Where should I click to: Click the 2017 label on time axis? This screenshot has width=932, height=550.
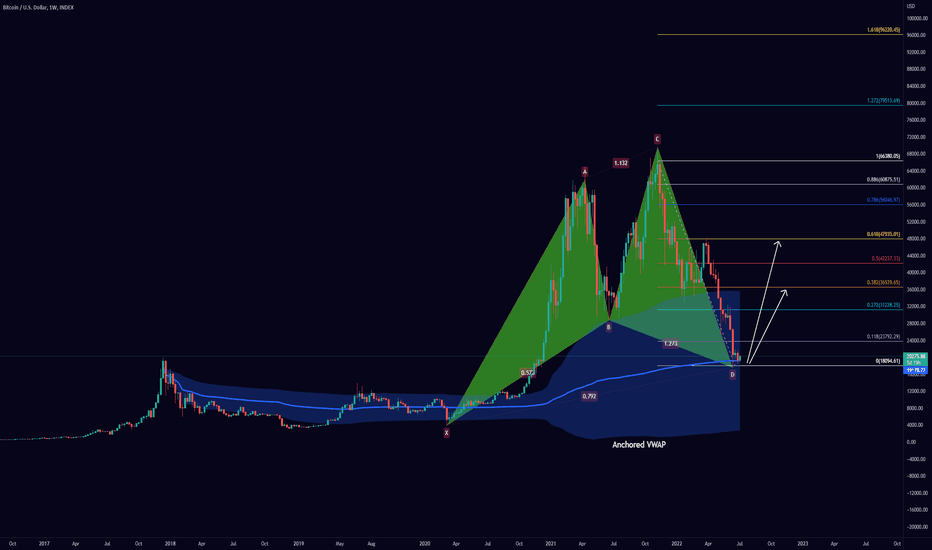point(44,544)
